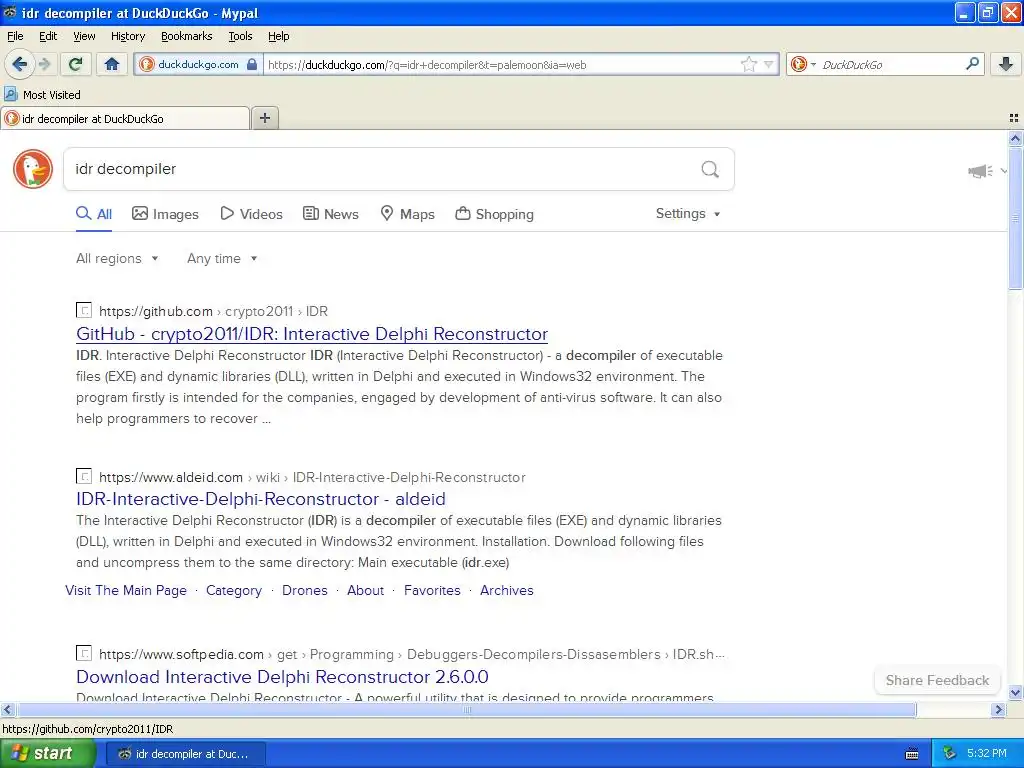Switch to Videos results tab
The height and width of the screenshot is (768, 1024).
(251, 214)
